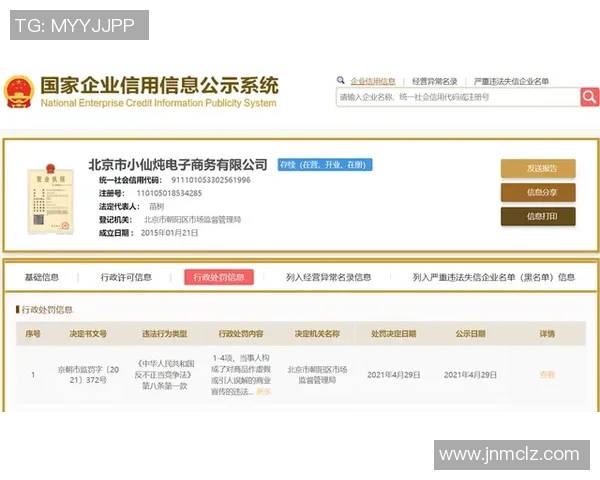Click the 信息分享 button

click(538, 193)
